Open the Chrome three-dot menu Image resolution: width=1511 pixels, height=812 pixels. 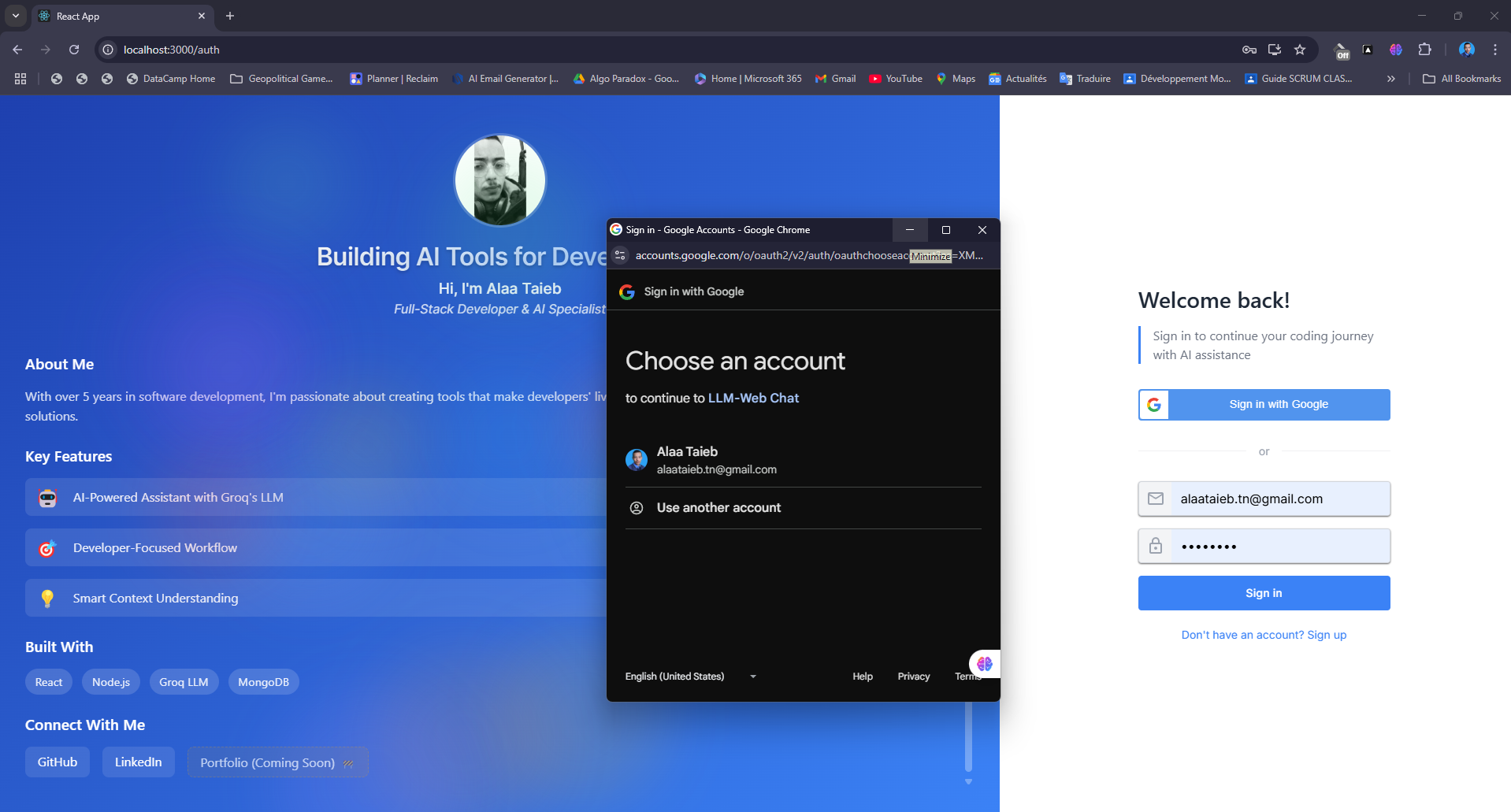[x=1495, y=50]
